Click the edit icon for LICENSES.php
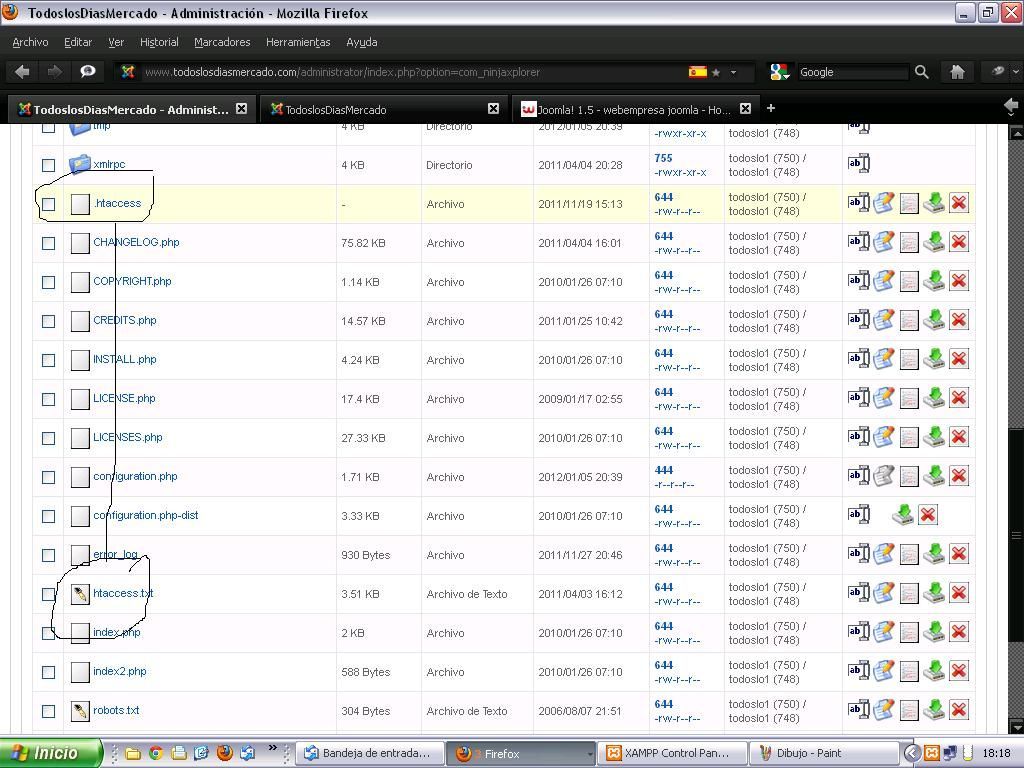The image size is (1024, 768). (x=884, y=437)
